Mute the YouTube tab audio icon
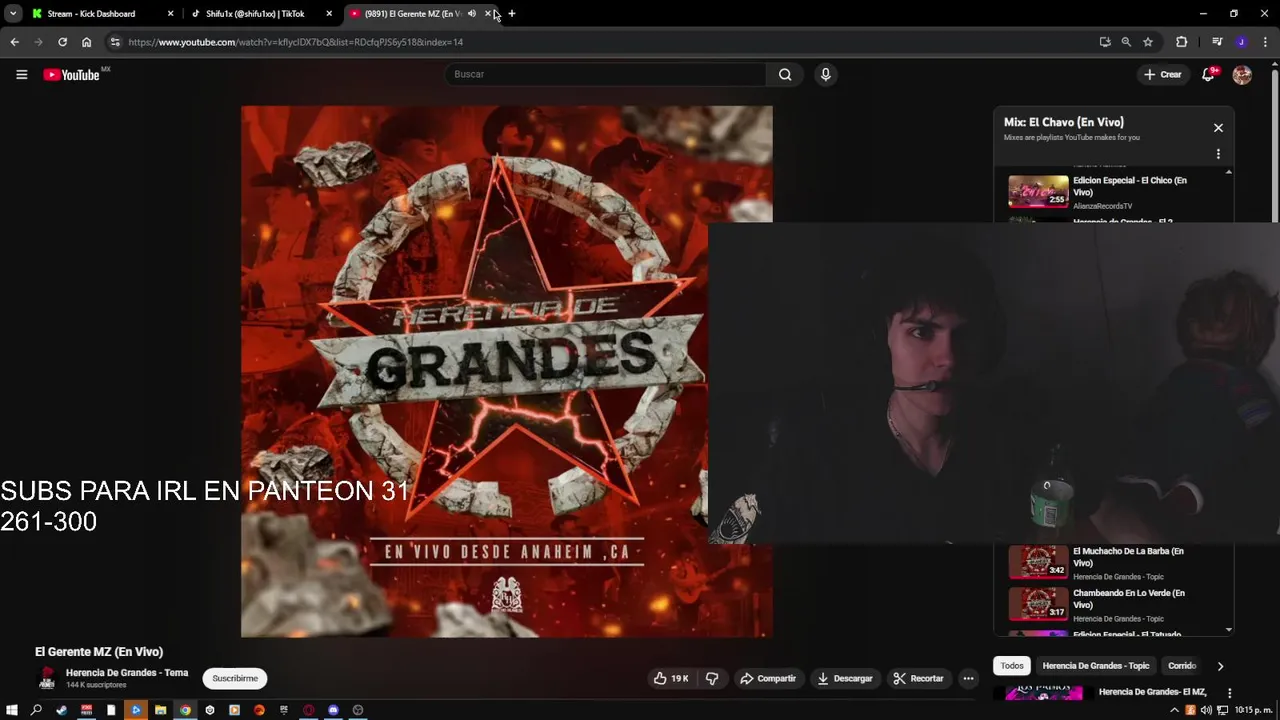 [x=471, y=14]
